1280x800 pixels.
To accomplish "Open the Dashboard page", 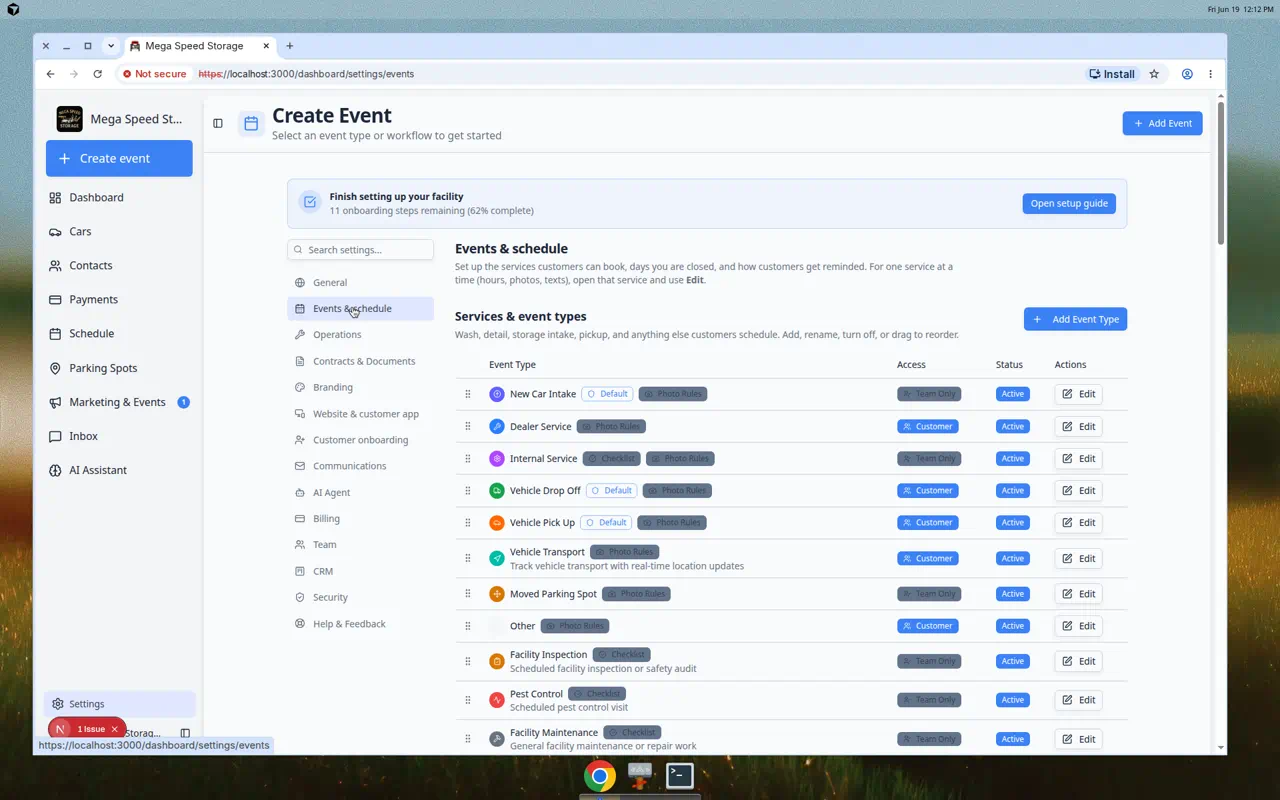I will (x=119, y=198).
